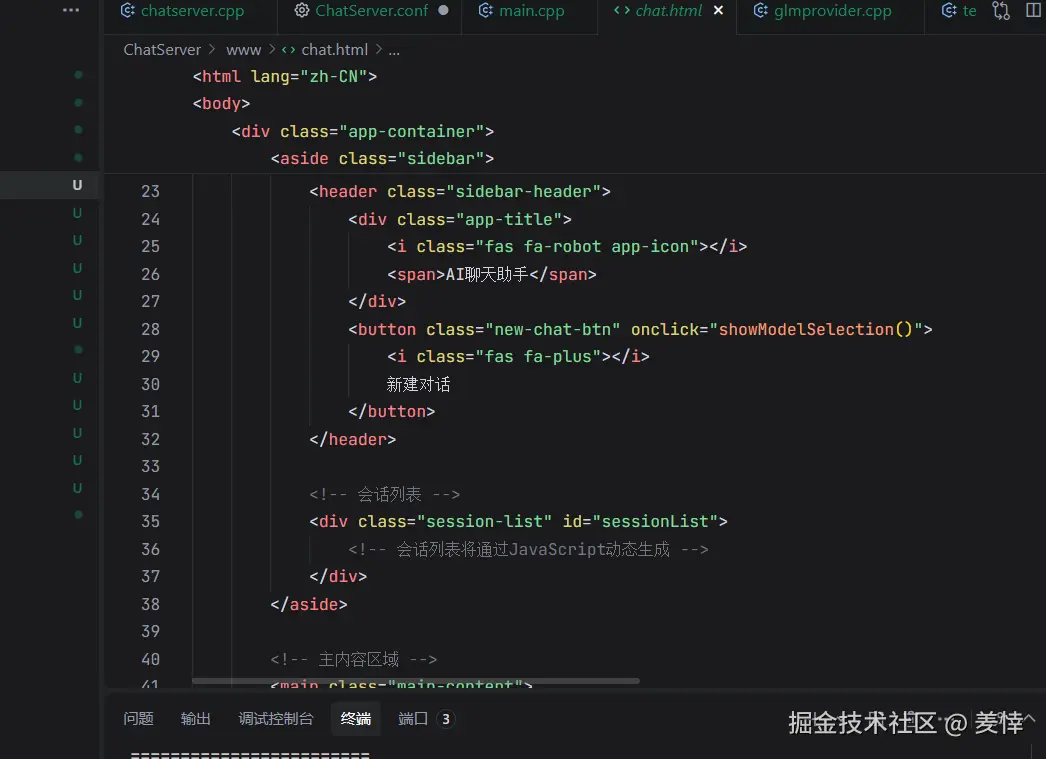1046x759 pixels.
Task: Collapse panel with the chevron-up icon
Action: [1029, 719]
